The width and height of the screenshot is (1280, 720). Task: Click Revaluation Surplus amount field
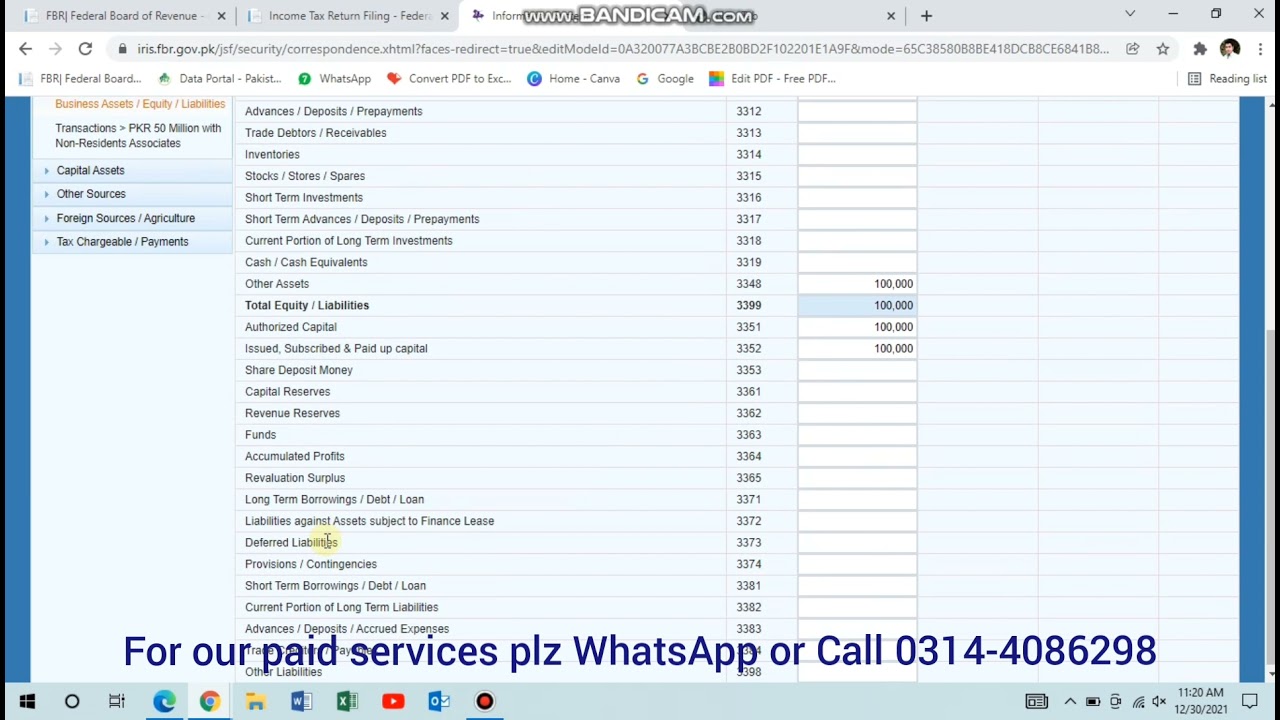point(857,478)
